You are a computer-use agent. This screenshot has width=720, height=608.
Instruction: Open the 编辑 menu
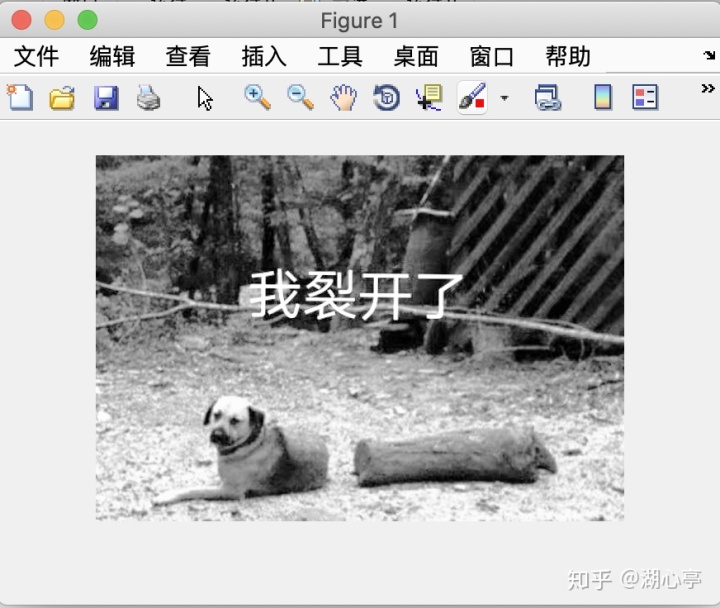click(112, 56)
